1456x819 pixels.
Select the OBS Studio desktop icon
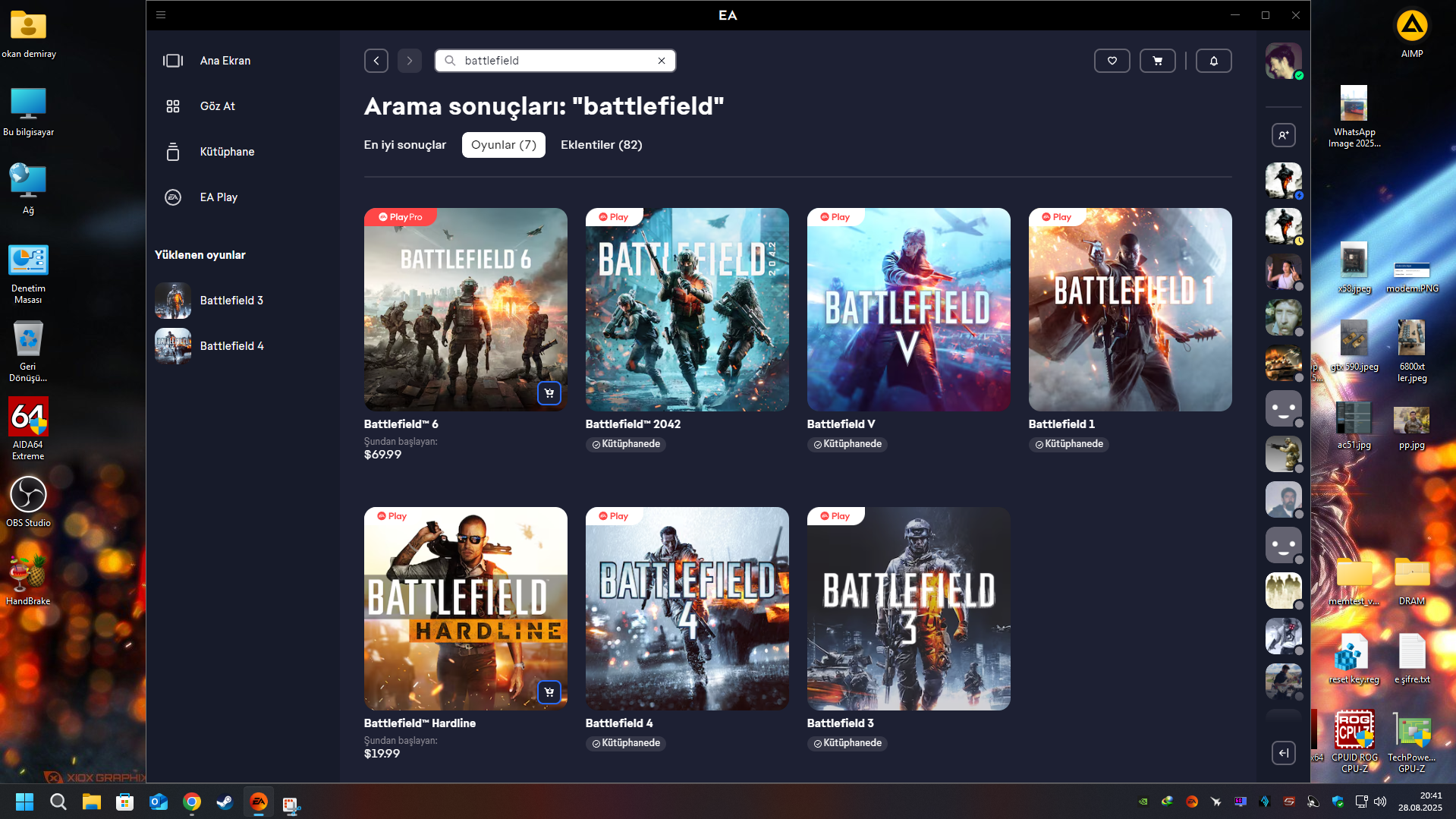pyautogui.click(x=28, y=501)
